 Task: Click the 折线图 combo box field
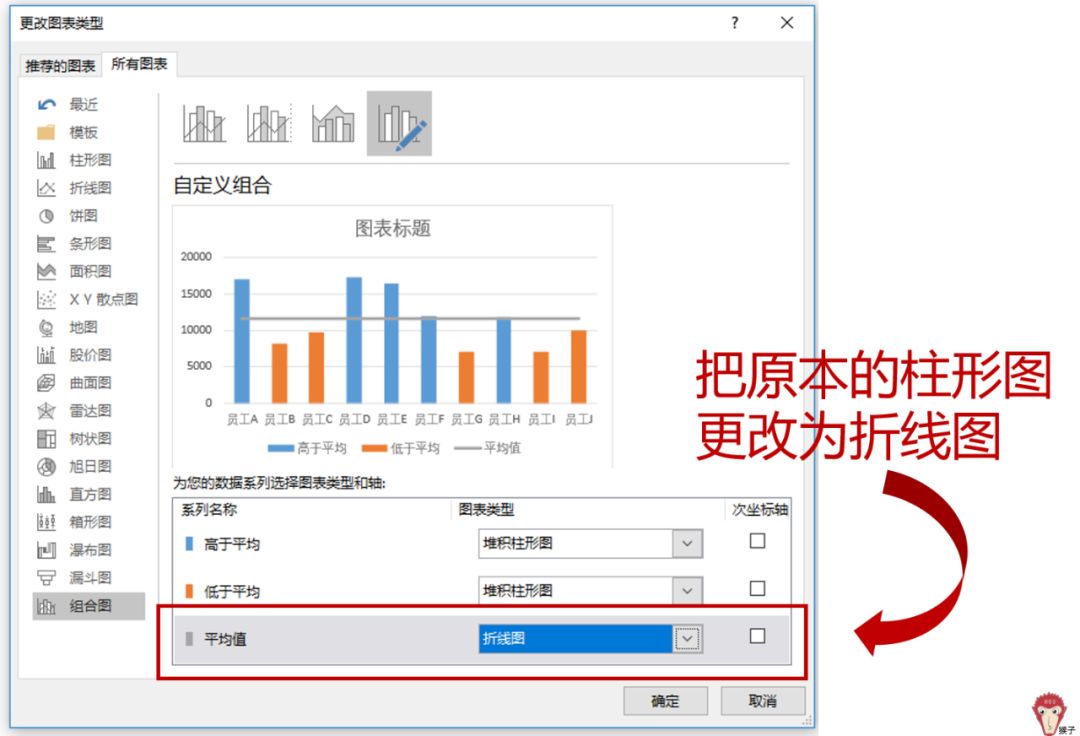click(x=590, y=639)
